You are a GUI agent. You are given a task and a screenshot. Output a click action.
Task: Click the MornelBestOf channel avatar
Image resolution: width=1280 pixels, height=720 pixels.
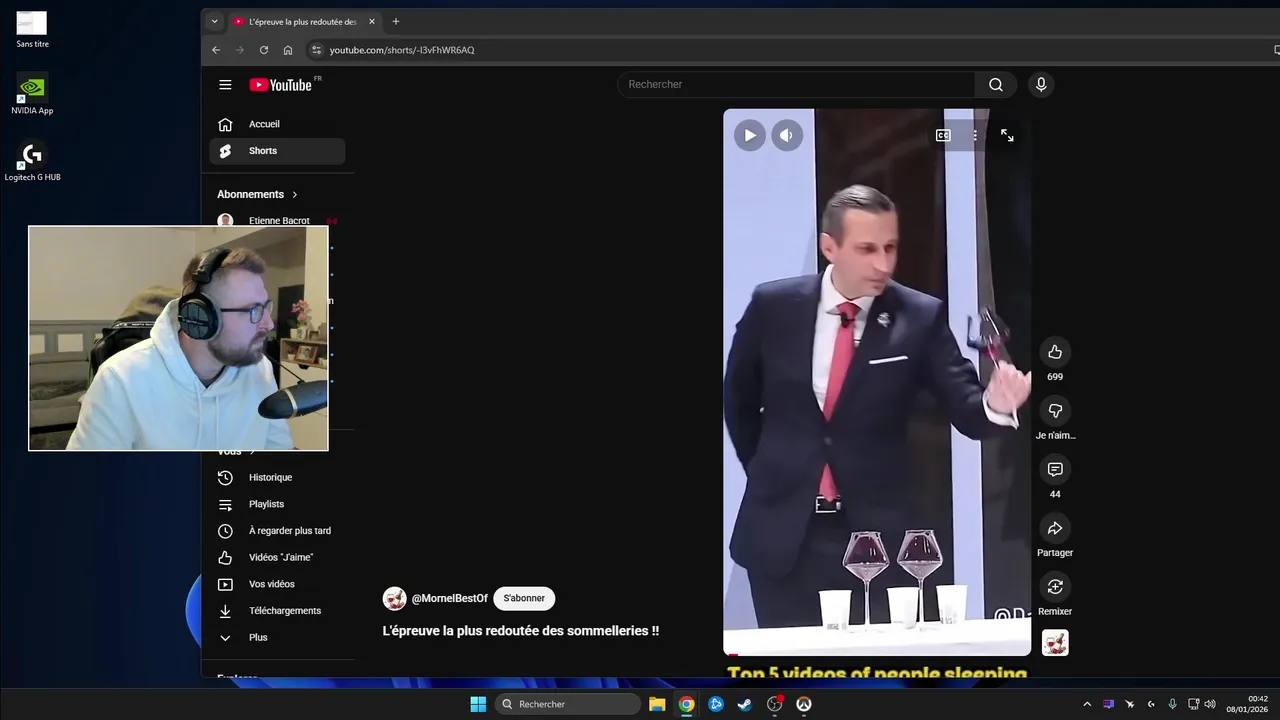pos(395,599)
